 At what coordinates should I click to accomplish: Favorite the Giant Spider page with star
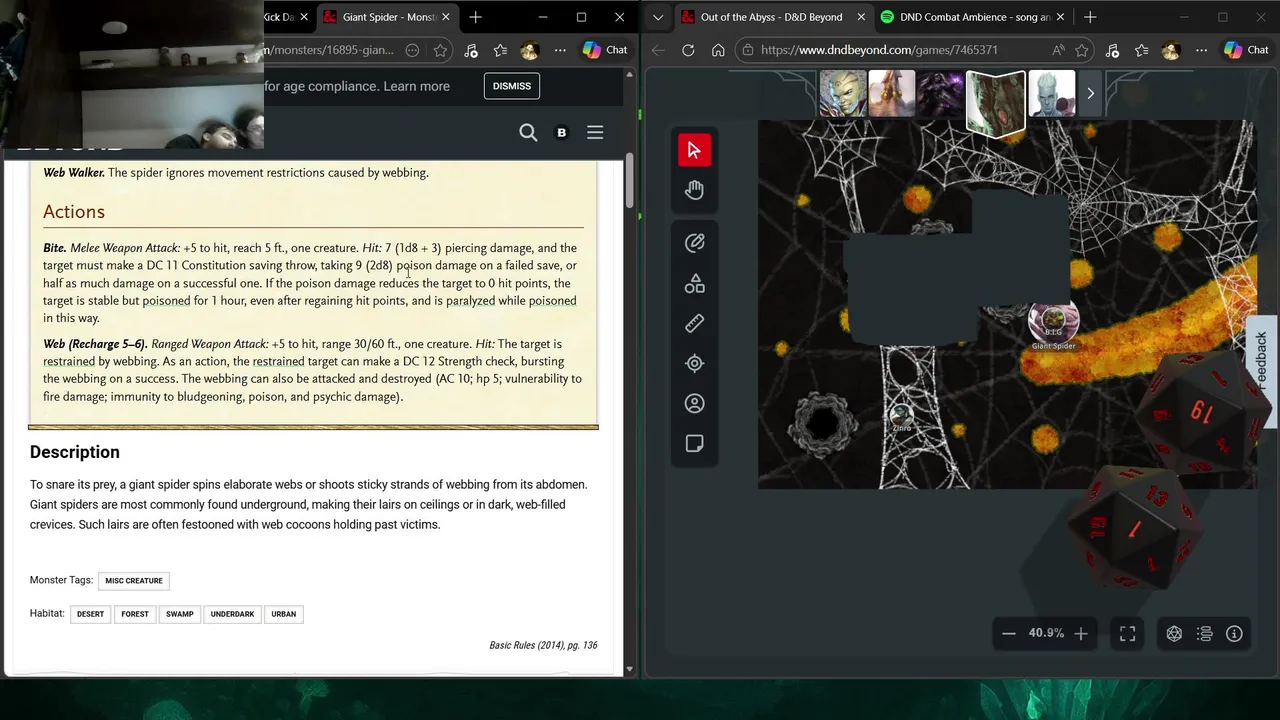click(x=440, y=50)
